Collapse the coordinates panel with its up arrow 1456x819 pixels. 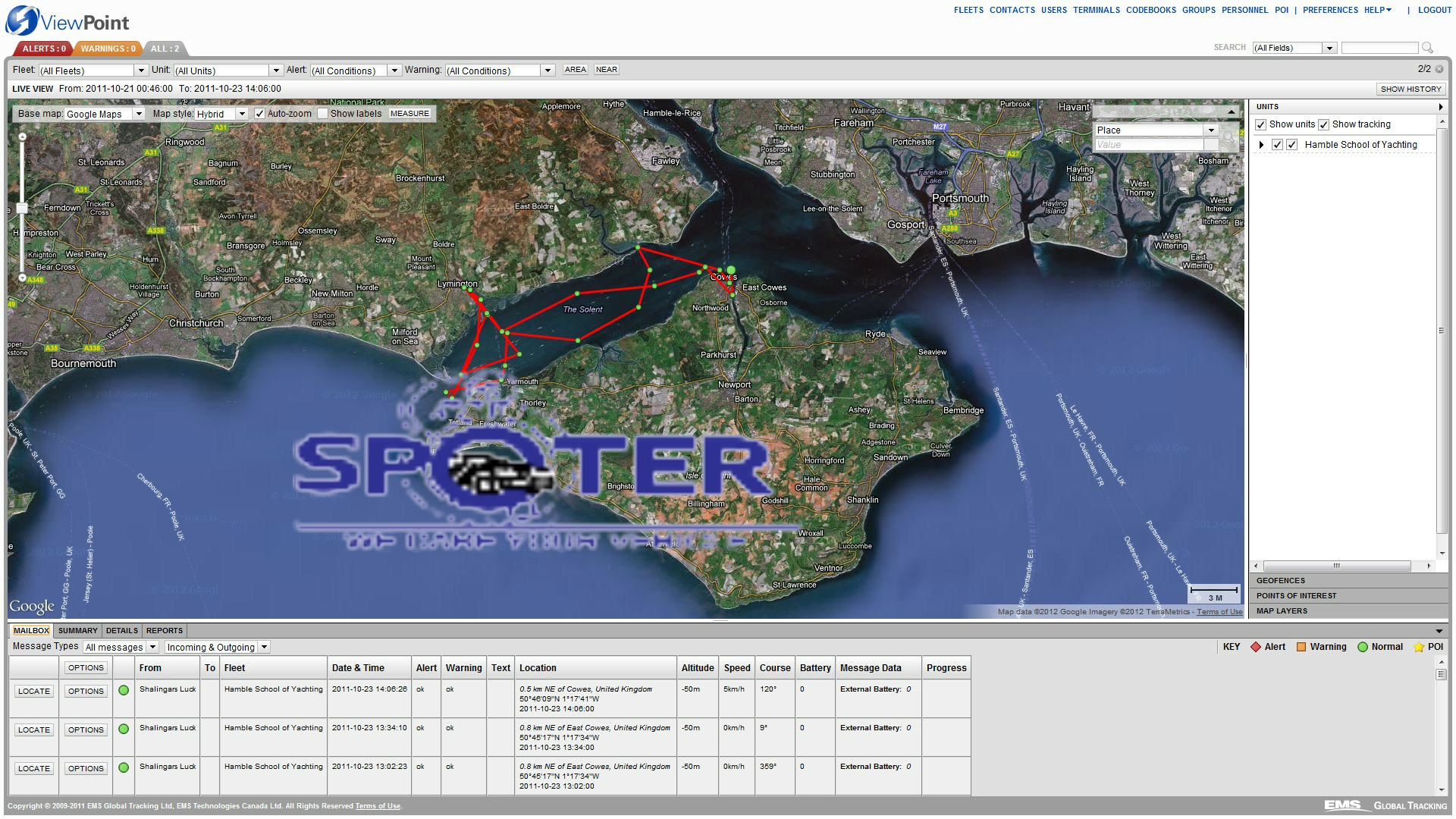(1231, 111)
